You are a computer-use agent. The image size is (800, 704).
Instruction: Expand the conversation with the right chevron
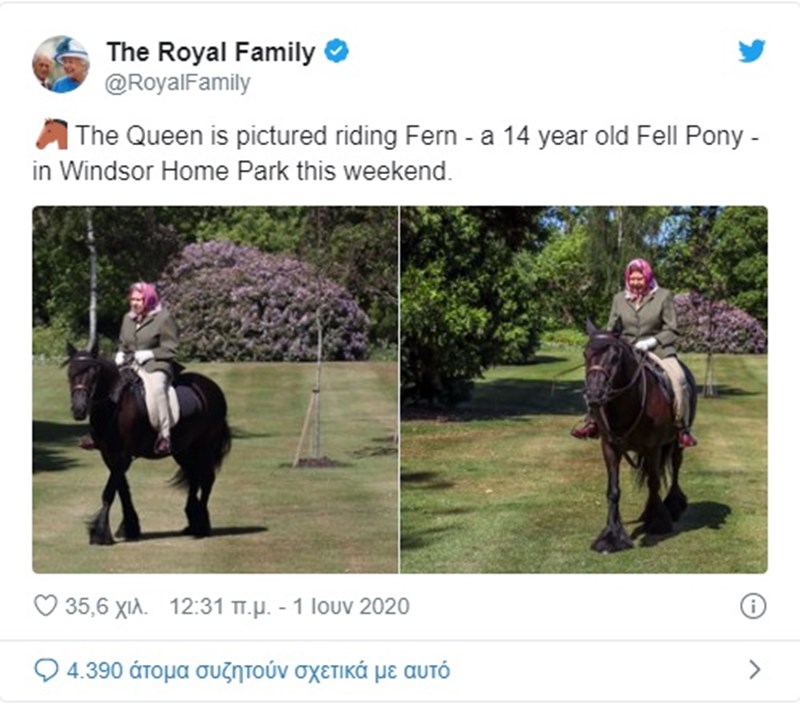[x=755, y=669]
